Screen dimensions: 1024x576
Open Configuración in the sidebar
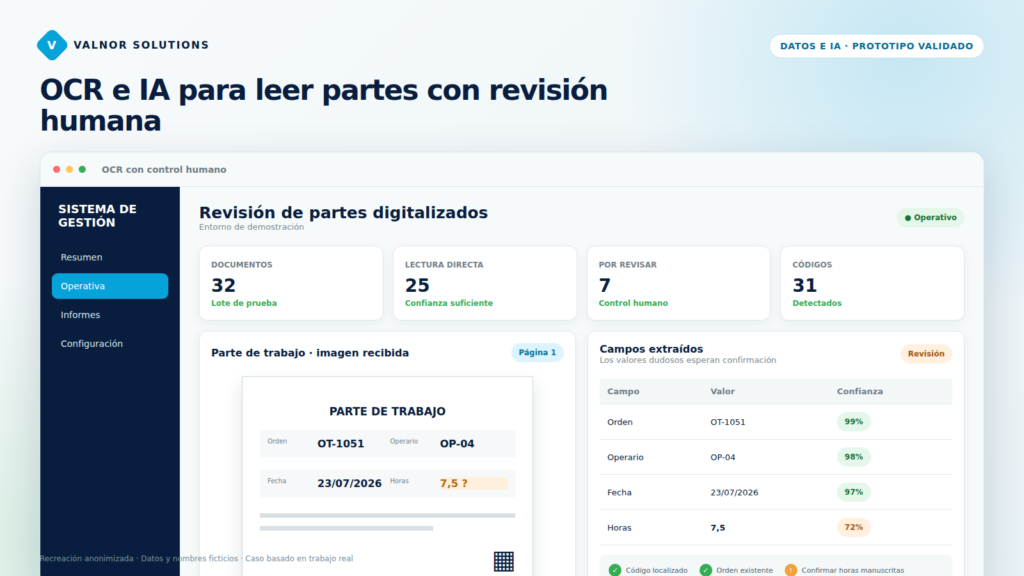(x=110, y=344)
